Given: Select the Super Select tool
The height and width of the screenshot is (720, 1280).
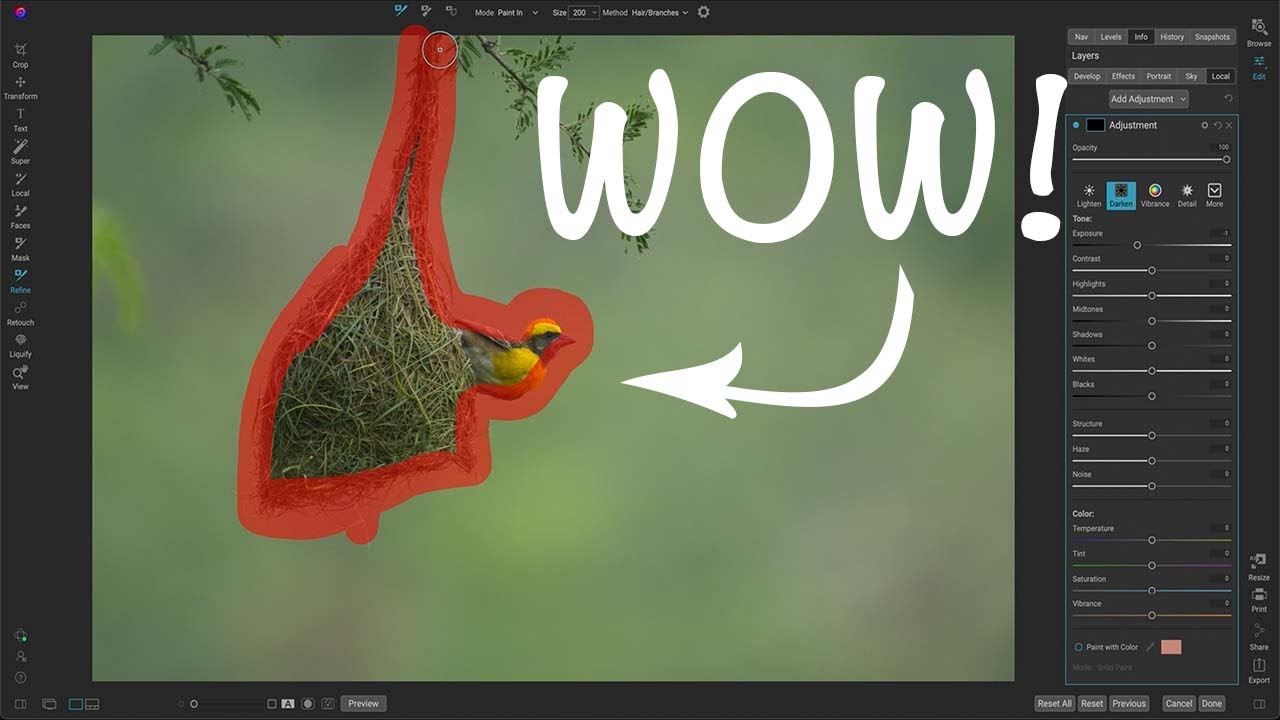Looking at the screenshot, I should click(x=20, y=151).
